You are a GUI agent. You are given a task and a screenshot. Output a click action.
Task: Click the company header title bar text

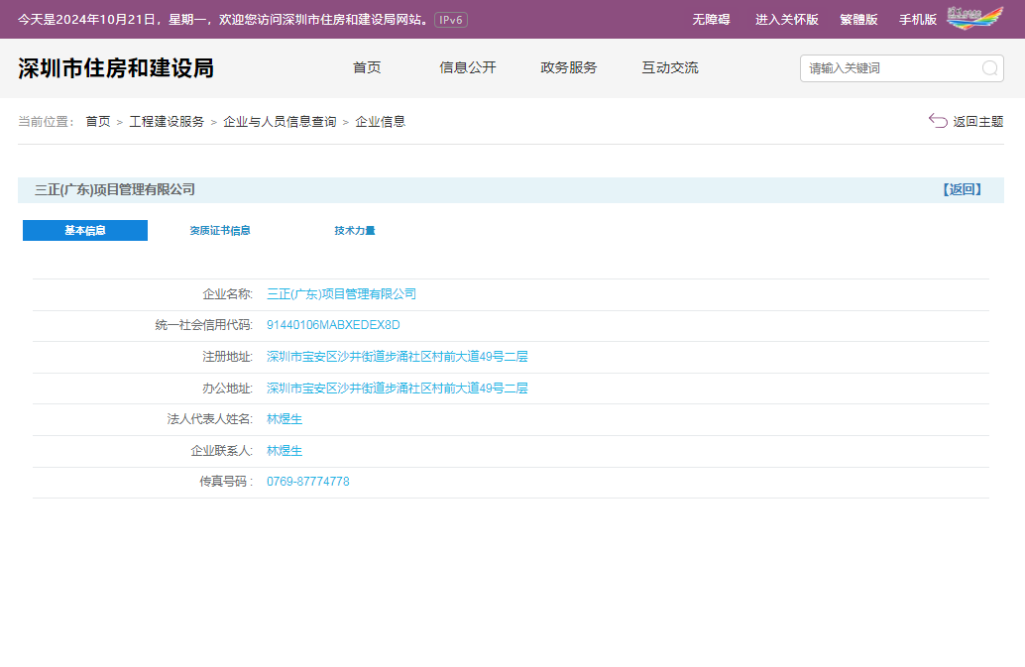(115, 190)
